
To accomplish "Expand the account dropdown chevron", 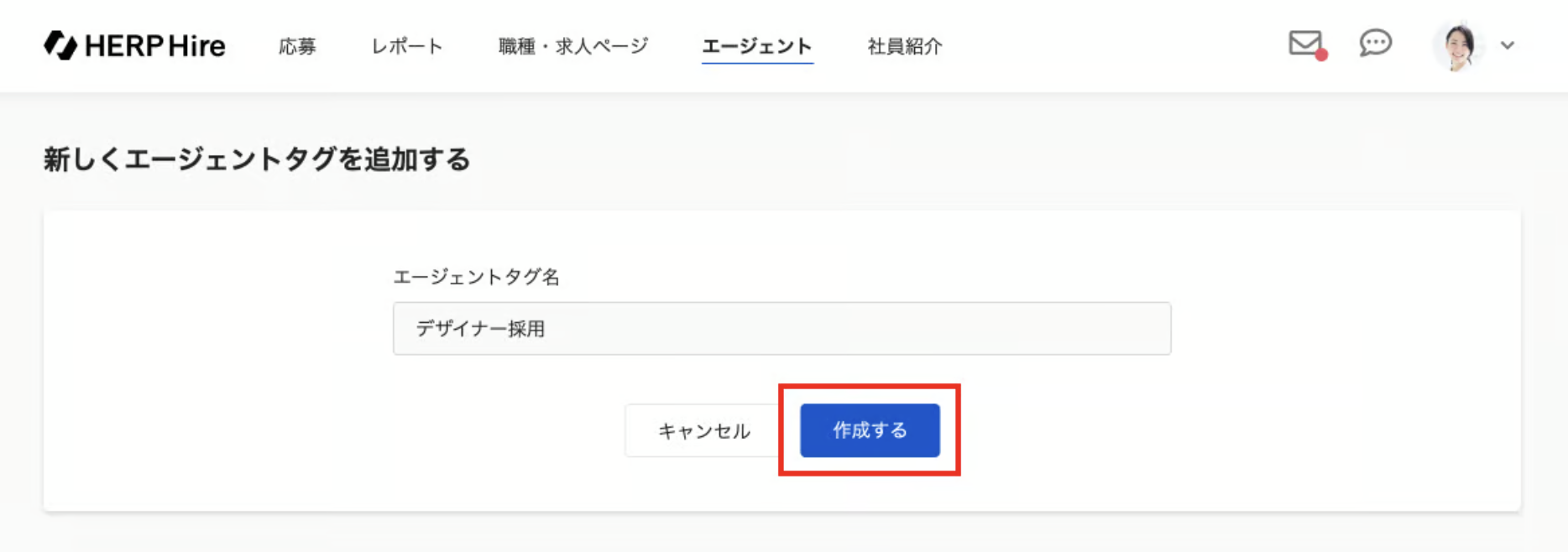I will coord(1508,46).
